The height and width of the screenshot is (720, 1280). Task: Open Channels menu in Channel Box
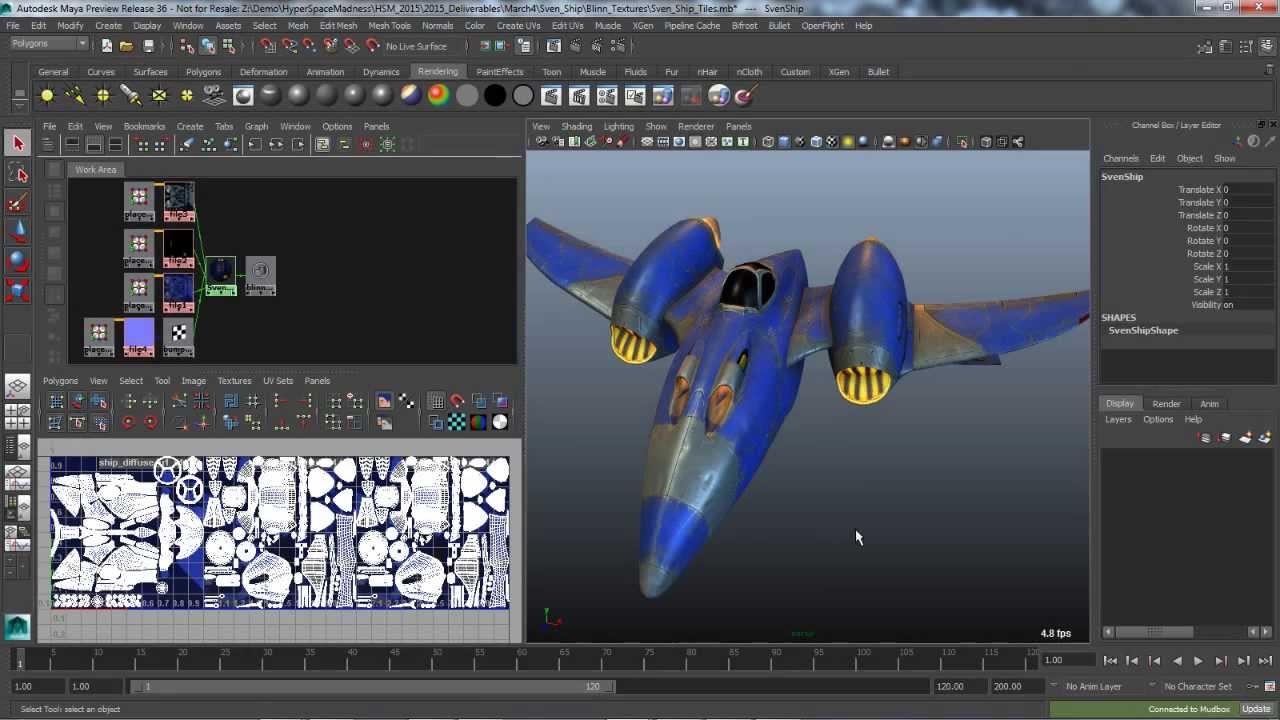point(1120,159)
